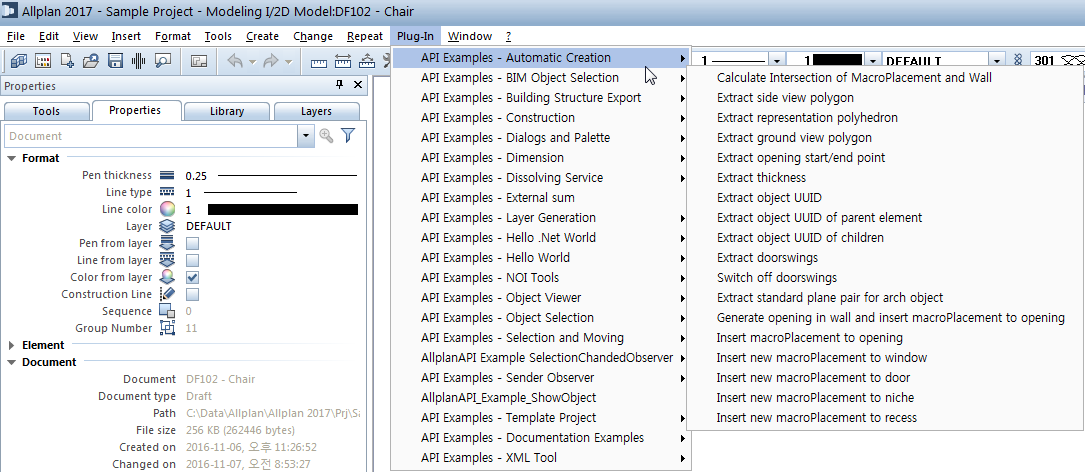The image size is (1085, 472).
Task: Click the first ruler measure icon
Action: coord(319,62)
